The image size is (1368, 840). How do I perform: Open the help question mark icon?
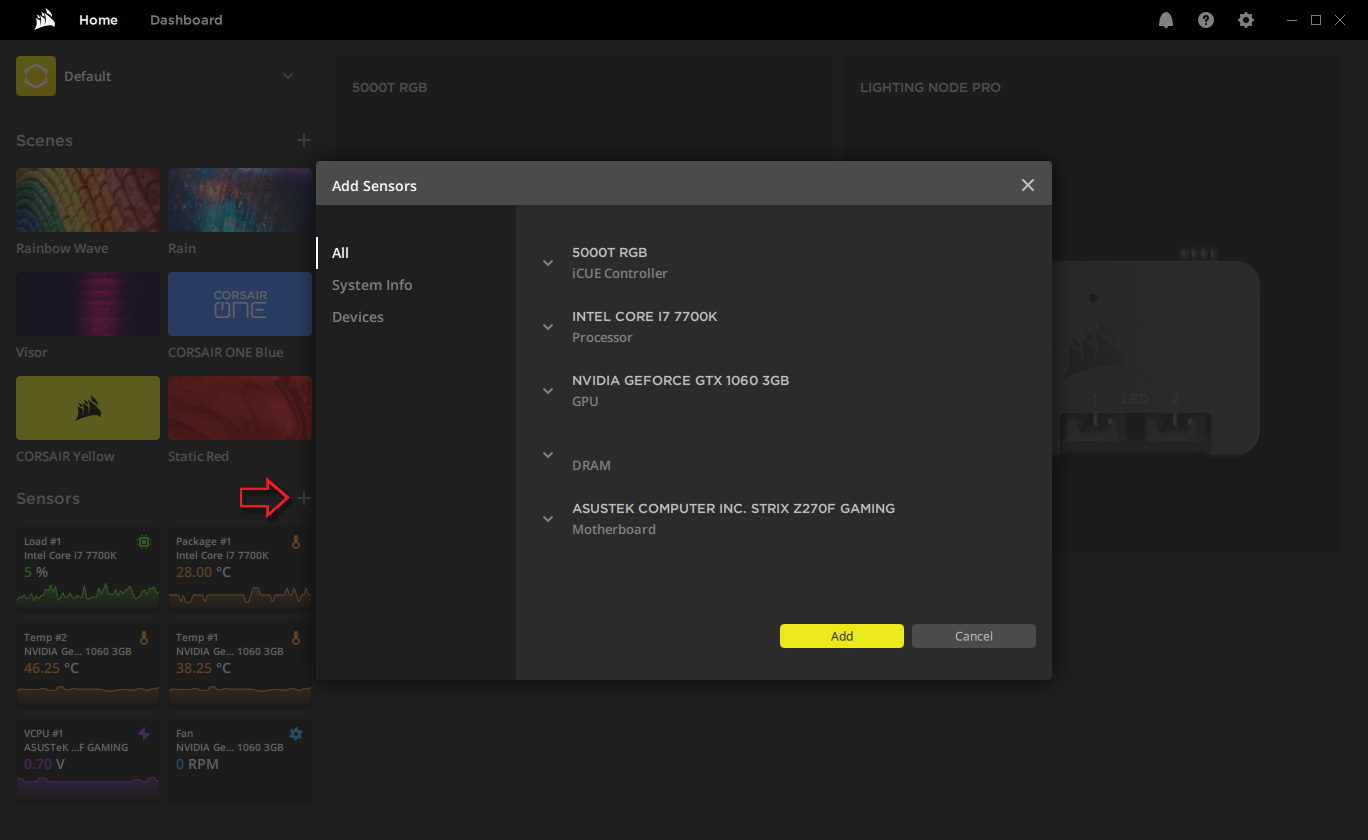(1206, 20)
